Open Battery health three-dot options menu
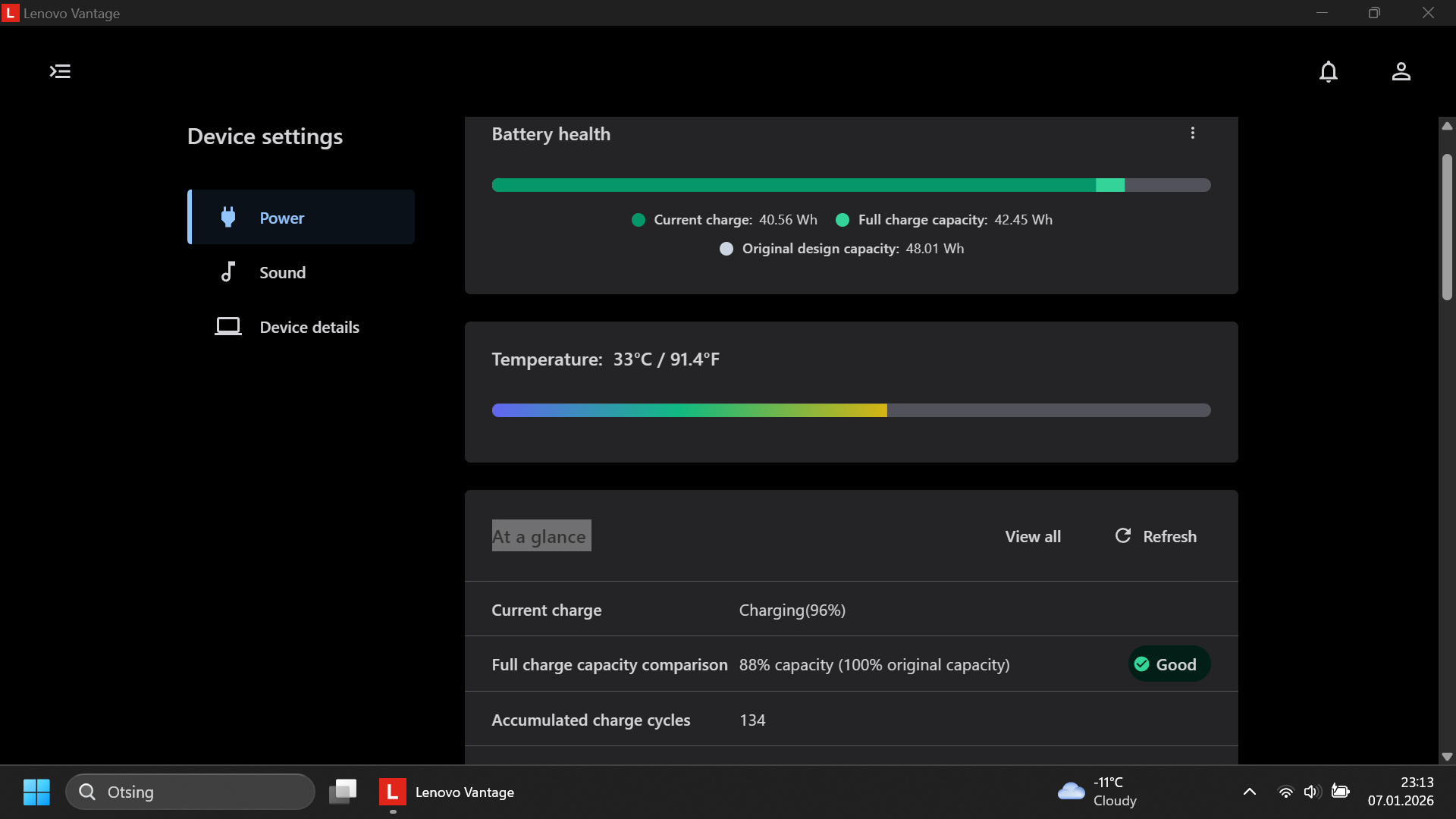Viewport: 1456px width, 819px height. click(x=1193, y=133)
